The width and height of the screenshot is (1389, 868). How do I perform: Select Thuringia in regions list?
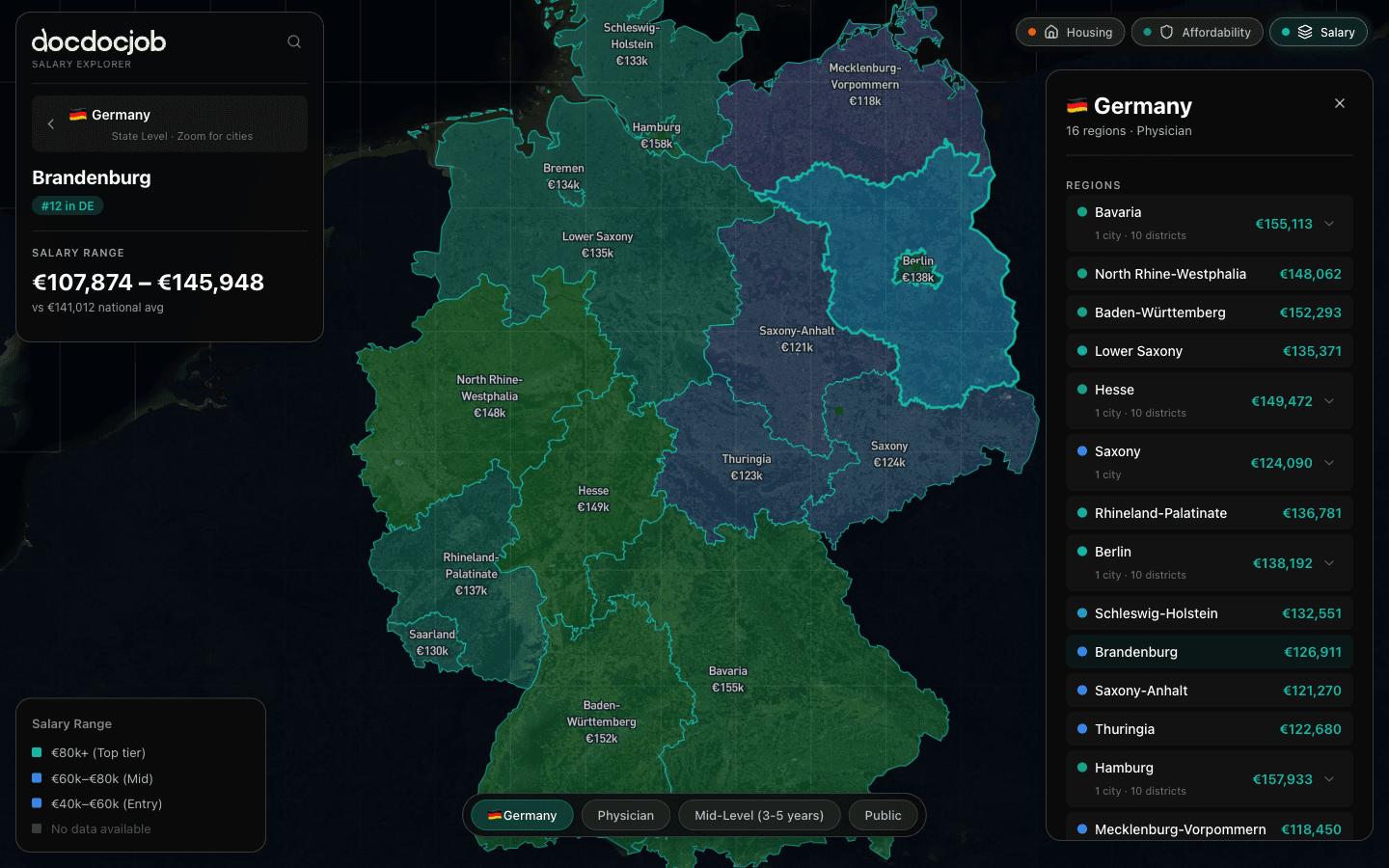pyautogui.click(x=1210, y=729)
